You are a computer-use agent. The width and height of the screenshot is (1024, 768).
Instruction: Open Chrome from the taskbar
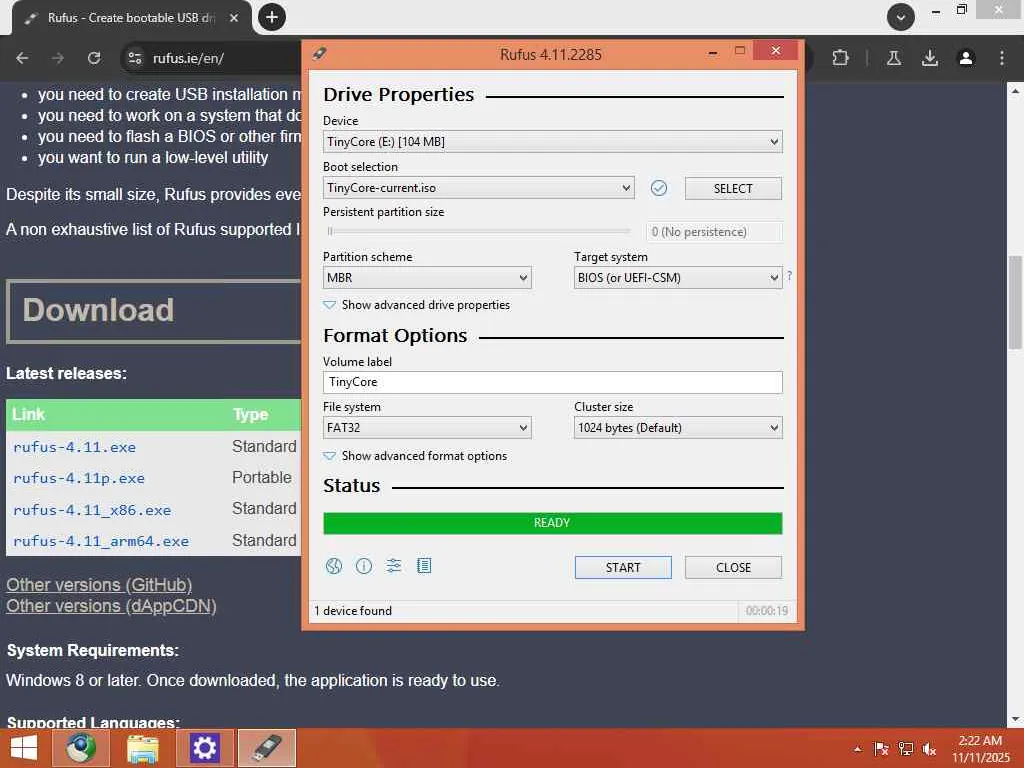tap(80, 748)
